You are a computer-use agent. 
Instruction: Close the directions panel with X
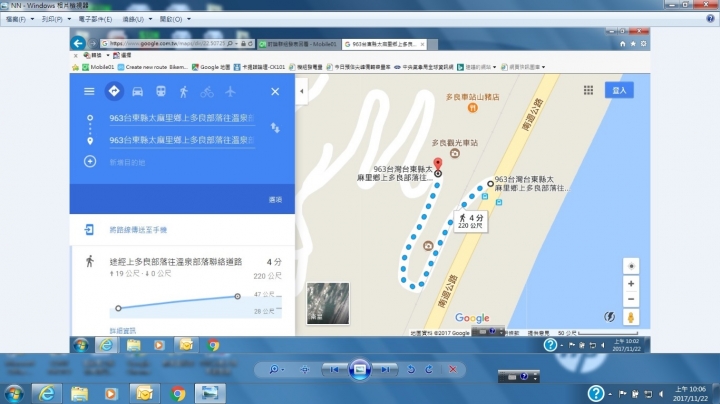click(x=275, y=91)
